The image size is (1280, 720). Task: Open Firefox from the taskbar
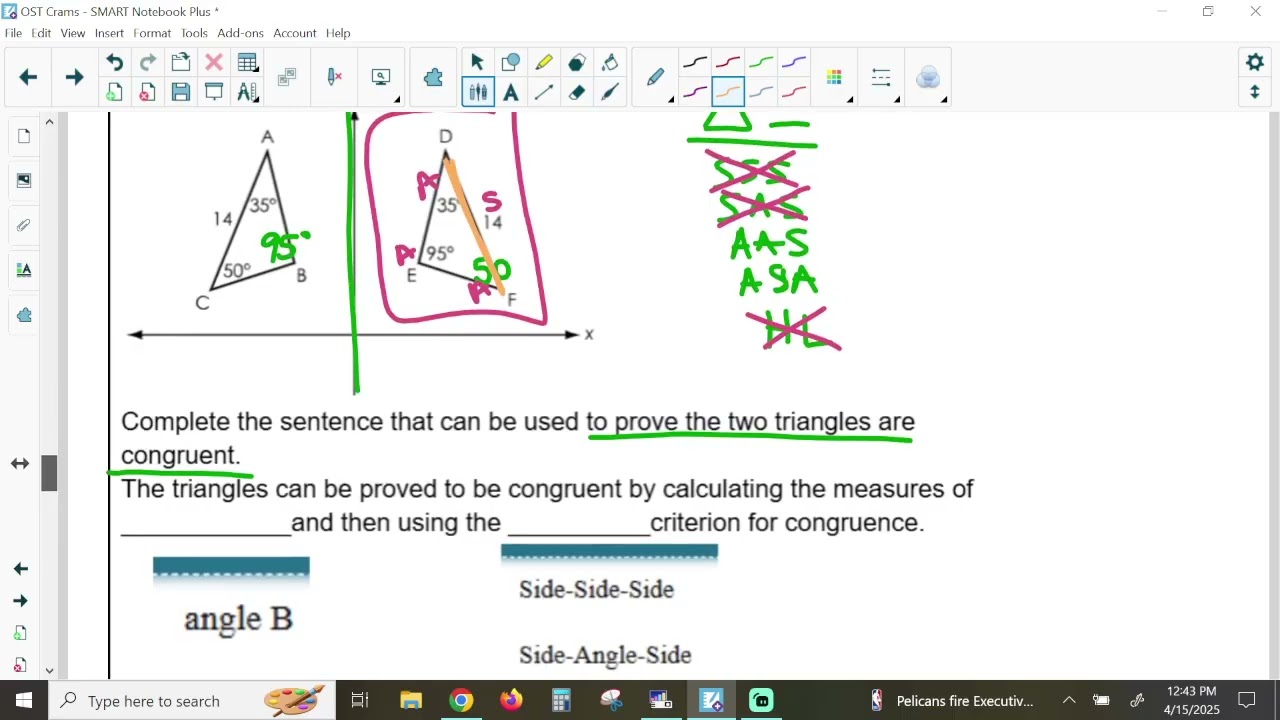point(511,700)
